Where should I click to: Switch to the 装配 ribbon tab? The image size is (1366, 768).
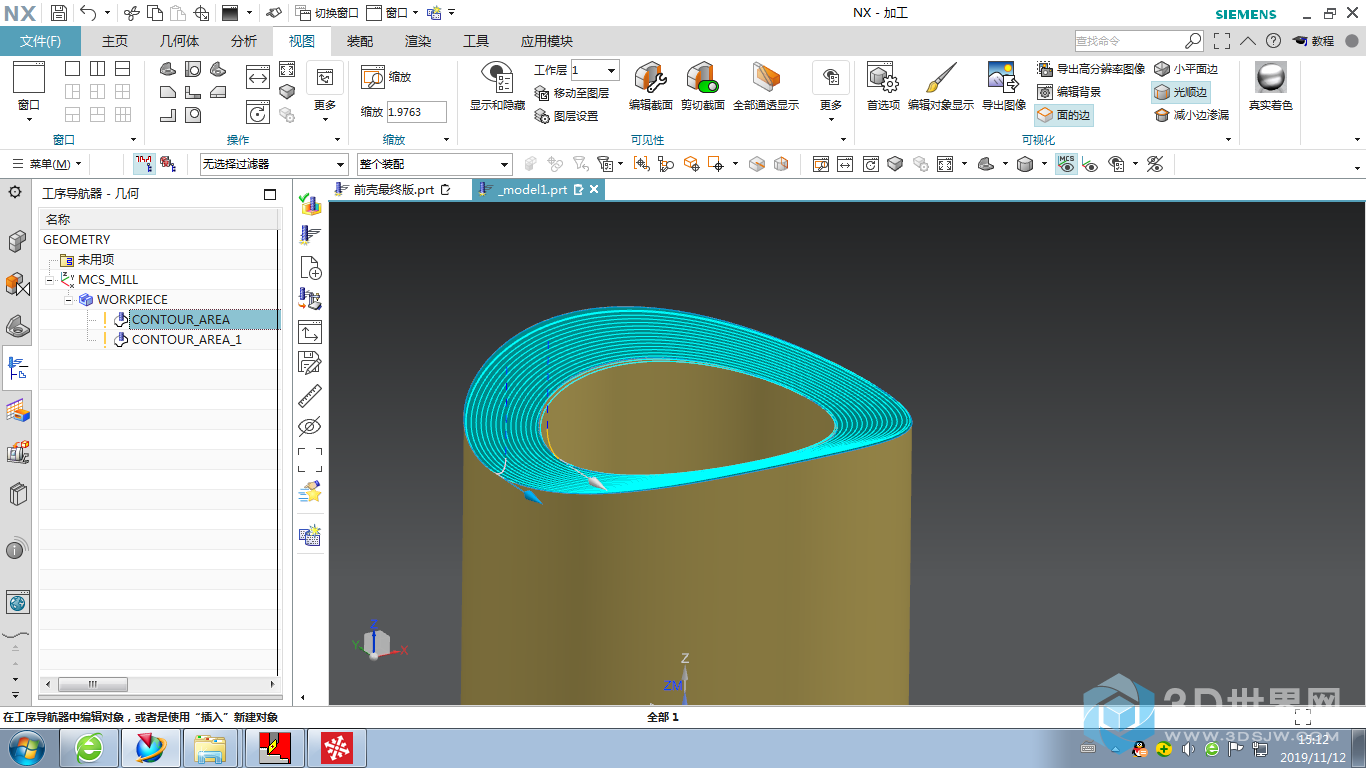(x=360, y=41)
